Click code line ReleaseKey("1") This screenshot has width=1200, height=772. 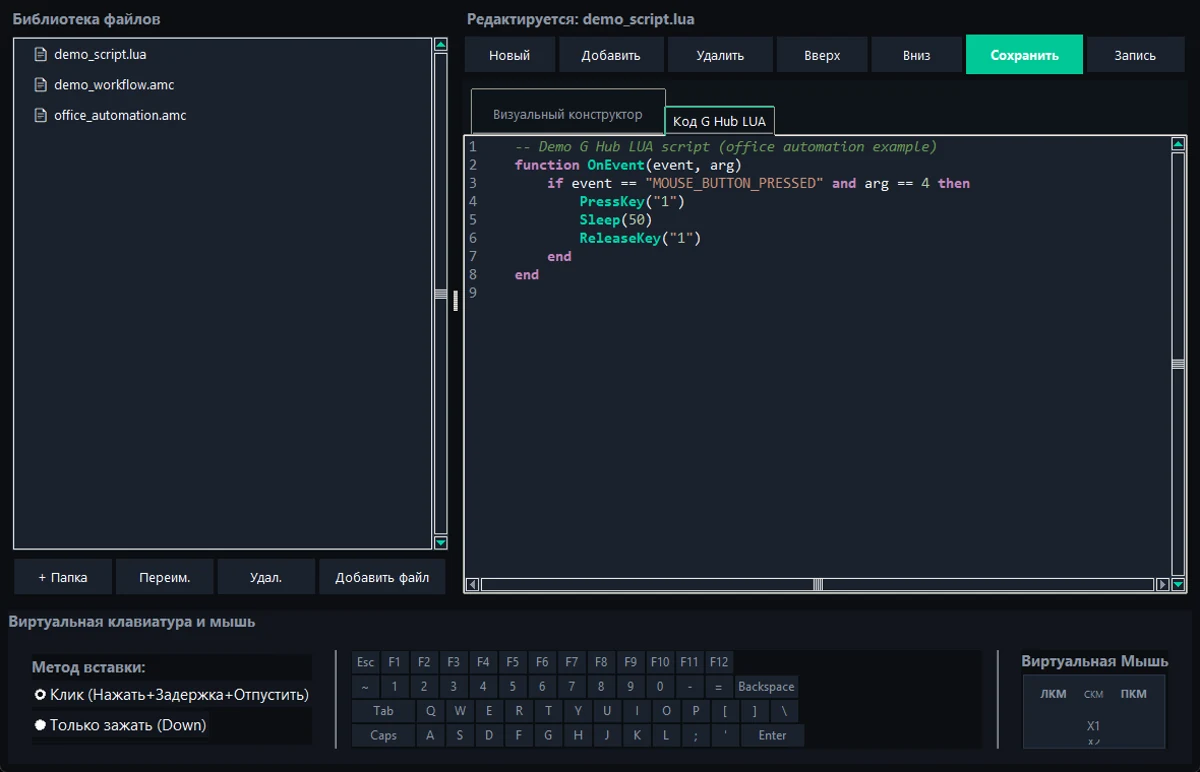640,238
